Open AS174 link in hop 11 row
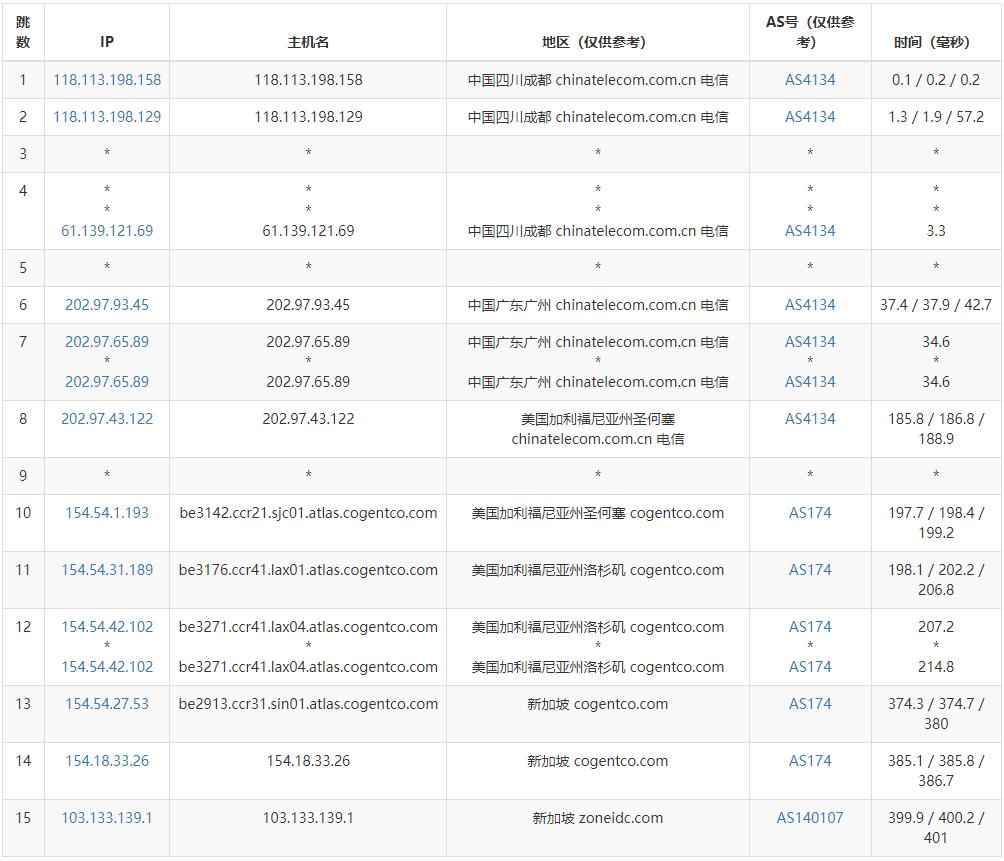This screenshot has width=1004, height=861. [810, 570]
